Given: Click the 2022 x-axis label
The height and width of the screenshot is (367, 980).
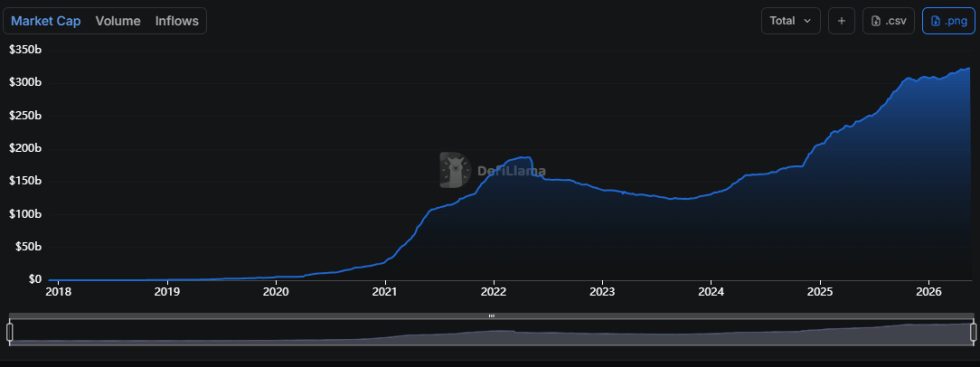Looking at the screenshot, I should click(493, 291).
